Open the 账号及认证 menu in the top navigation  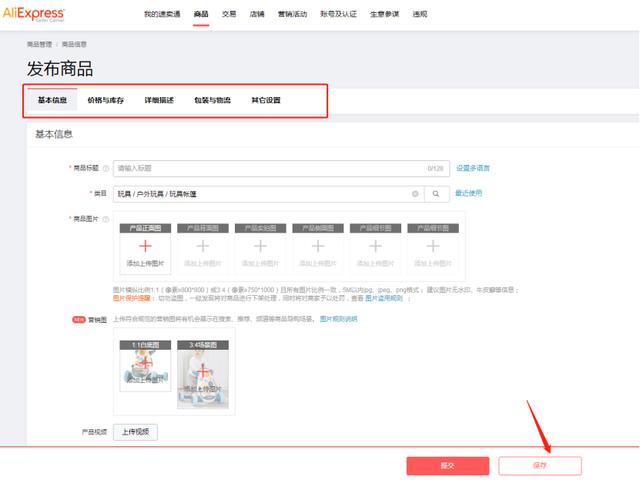pos(338,14)
